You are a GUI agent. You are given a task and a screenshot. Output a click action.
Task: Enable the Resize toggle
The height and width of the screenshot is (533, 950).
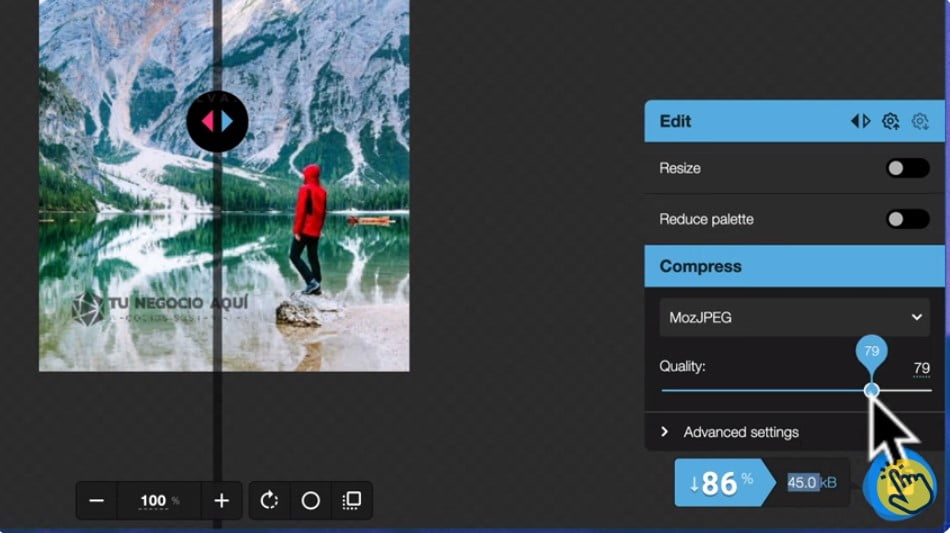(x=907, y=168)
